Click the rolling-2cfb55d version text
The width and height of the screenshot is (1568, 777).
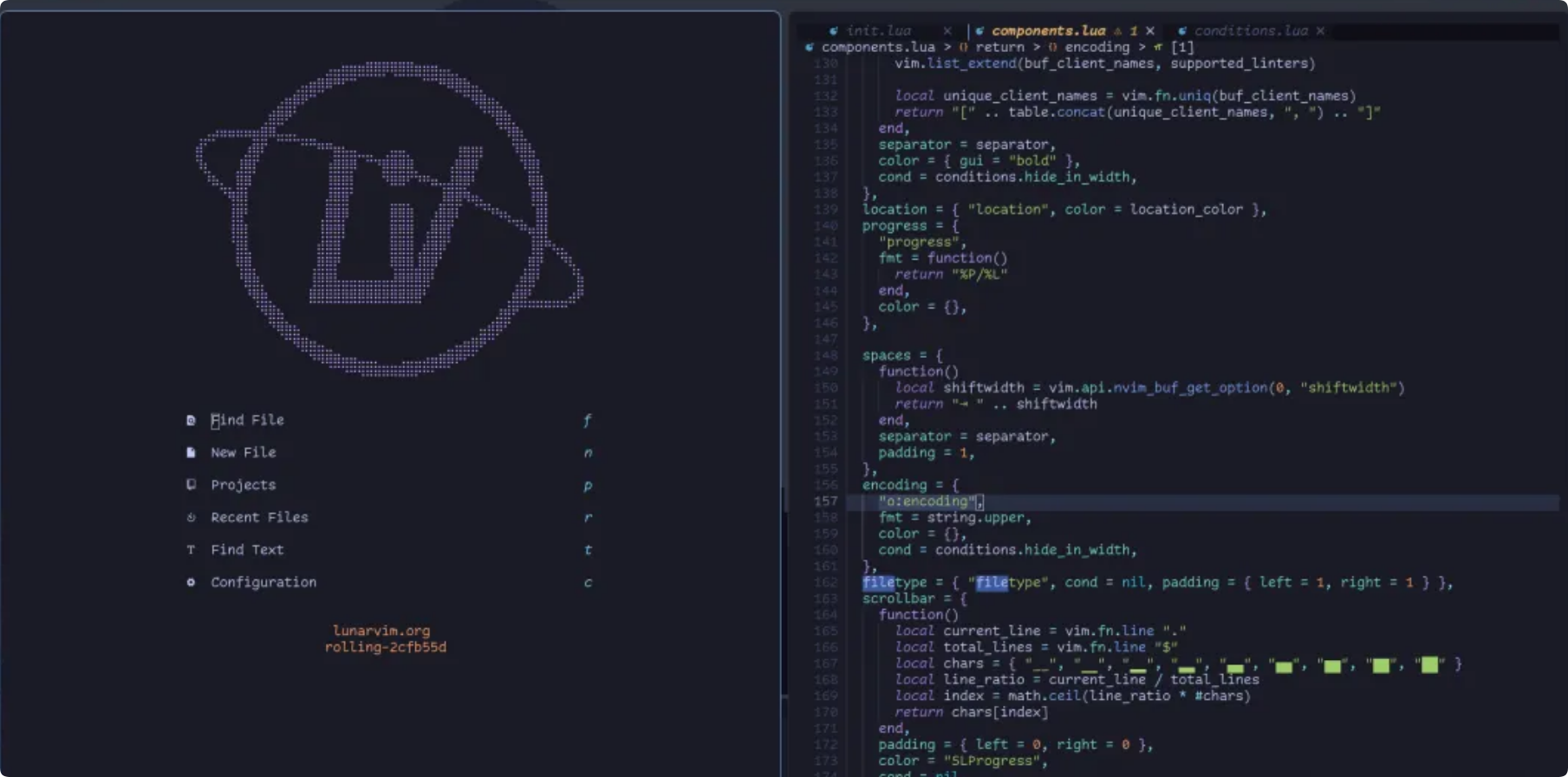[x=386, y=647]
